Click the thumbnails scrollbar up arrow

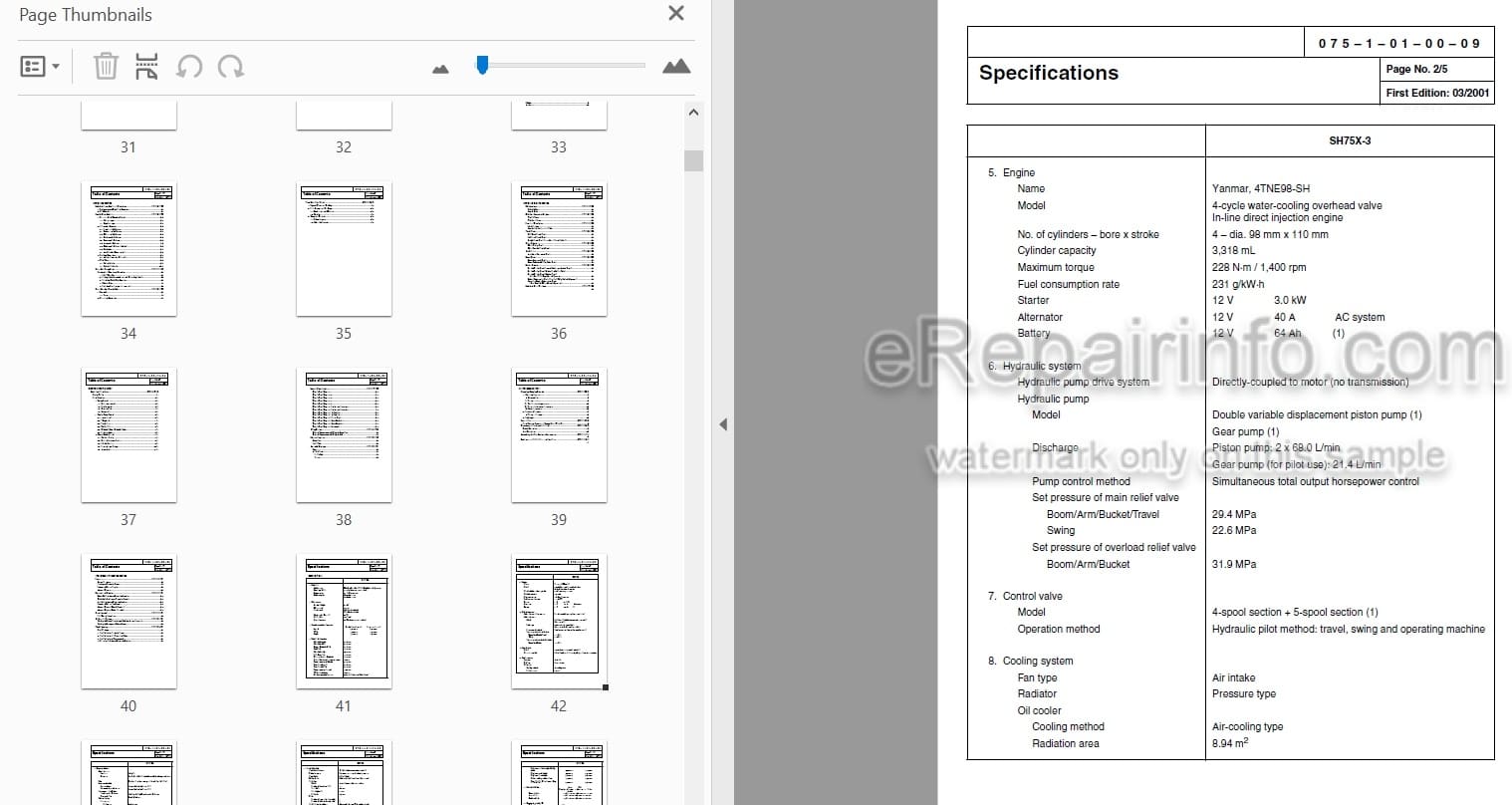point(693,113)
